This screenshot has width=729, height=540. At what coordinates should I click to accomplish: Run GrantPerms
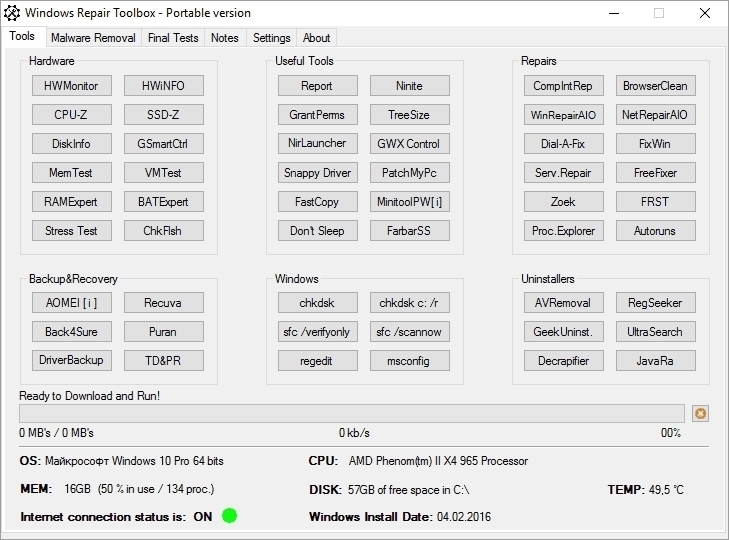point(318,114)
